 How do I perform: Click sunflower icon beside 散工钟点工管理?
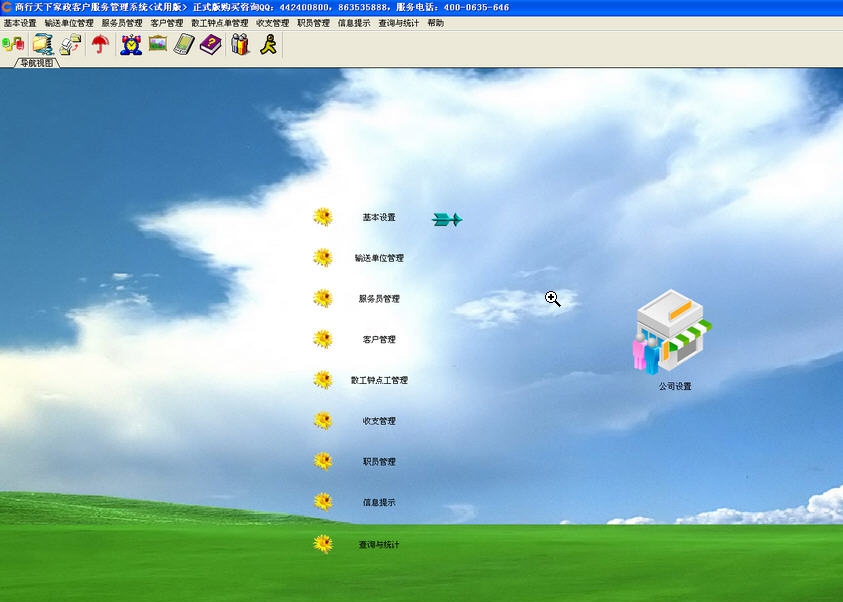point(323,379)
